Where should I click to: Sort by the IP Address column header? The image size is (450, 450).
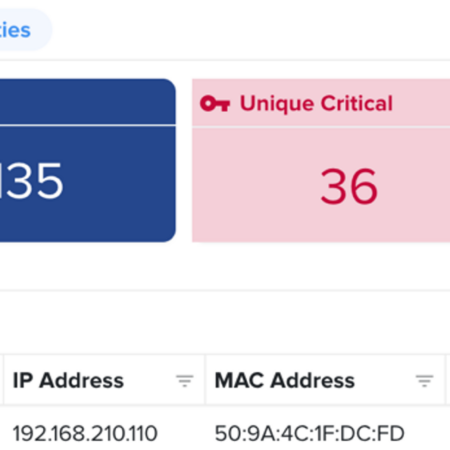68,381
